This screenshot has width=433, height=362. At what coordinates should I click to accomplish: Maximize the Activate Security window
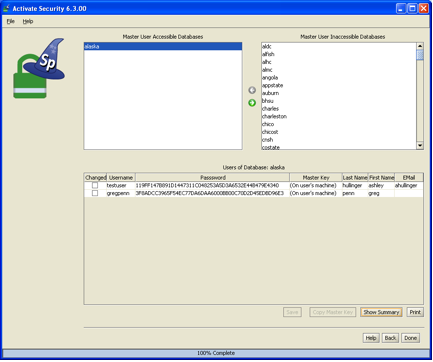412,8
